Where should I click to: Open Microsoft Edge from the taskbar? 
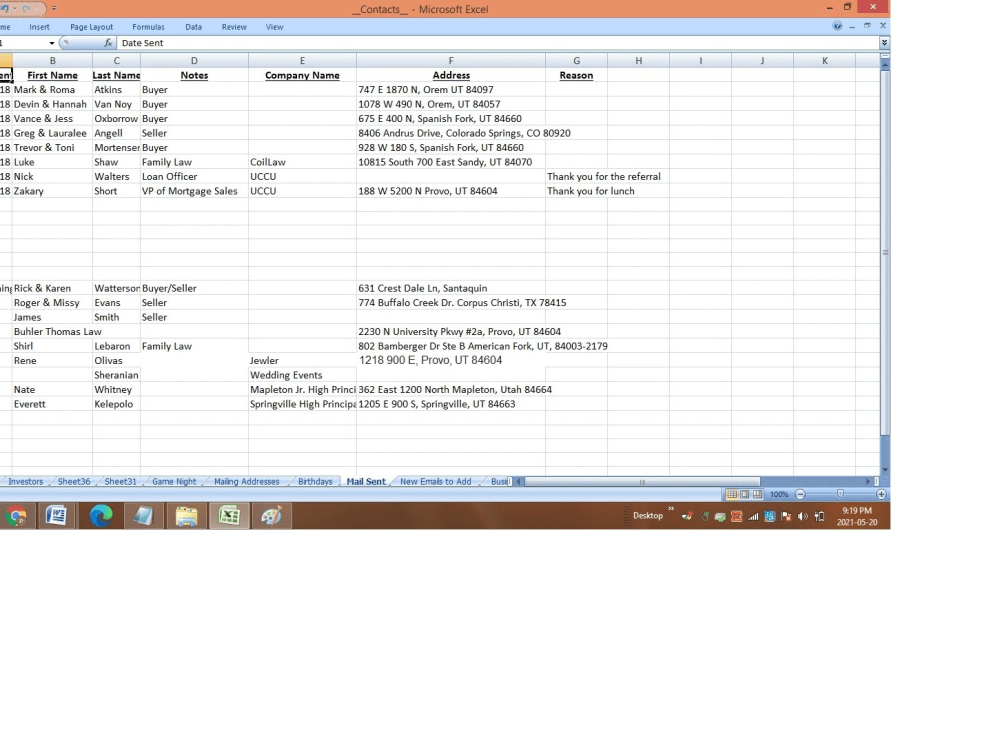pyautogui.click(x=100, y=515)
